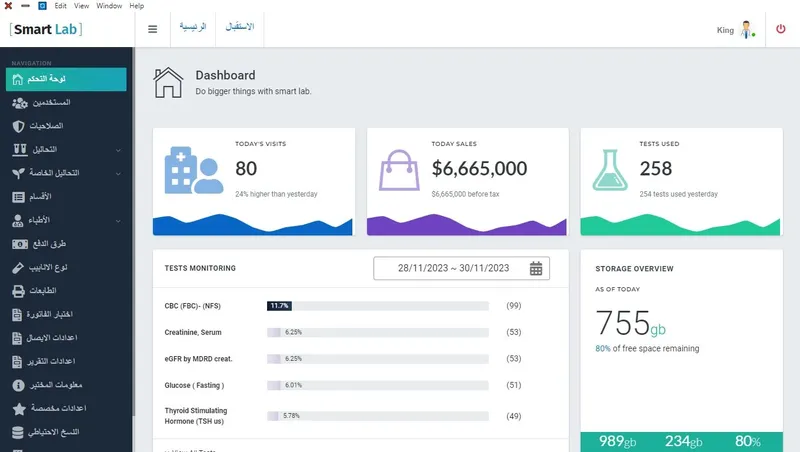
Task: Click today's visits value 80
Action: (x=246, y=168)
